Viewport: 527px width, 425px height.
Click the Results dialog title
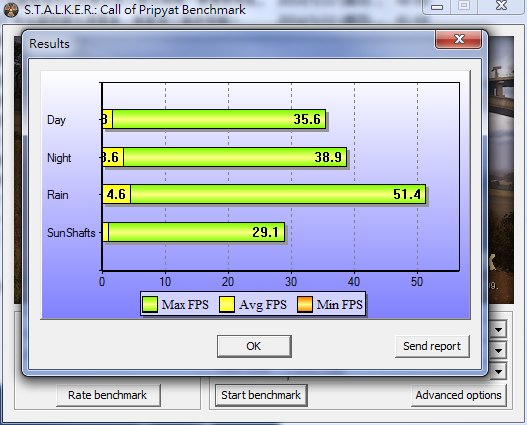[x=49, y=44]
